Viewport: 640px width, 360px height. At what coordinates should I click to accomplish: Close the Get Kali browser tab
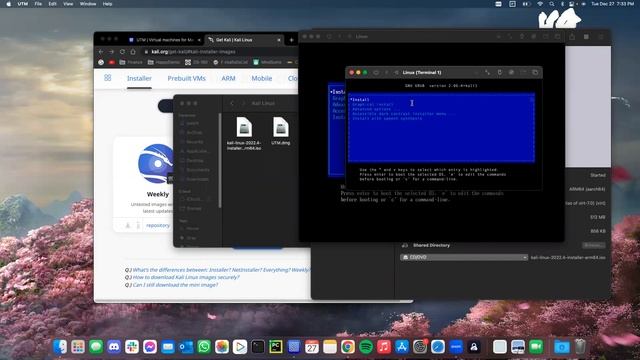(x=279, y=40)
